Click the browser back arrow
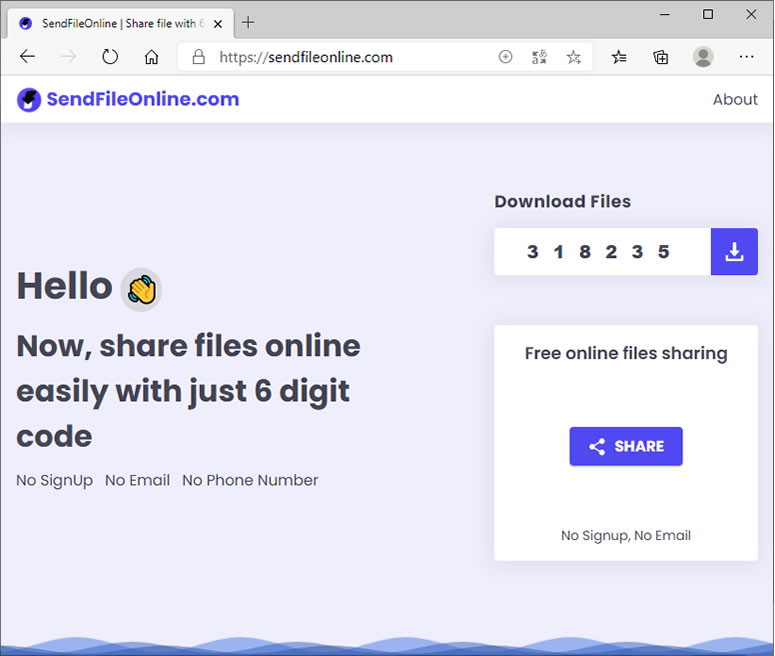 28,57
